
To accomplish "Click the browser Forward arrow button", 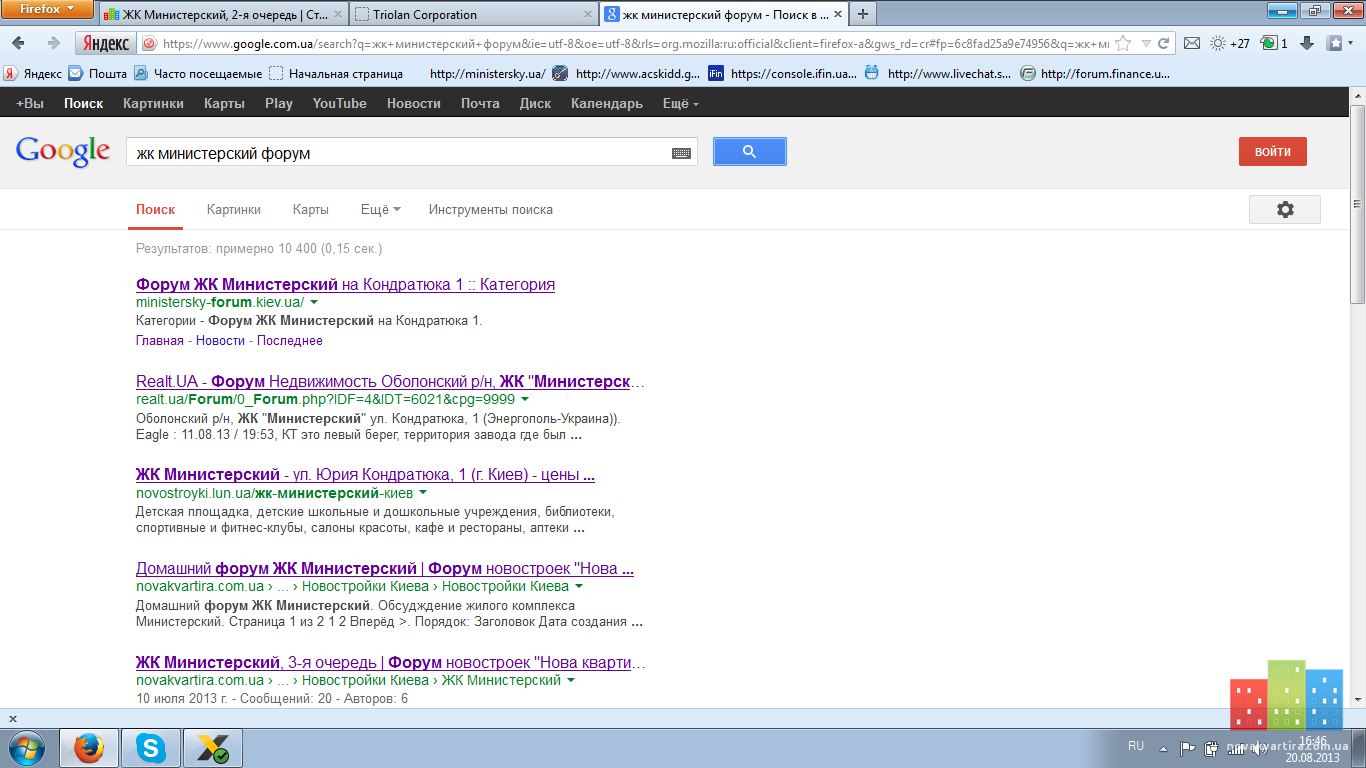I will pyautogui.click(x=53, y=43).
